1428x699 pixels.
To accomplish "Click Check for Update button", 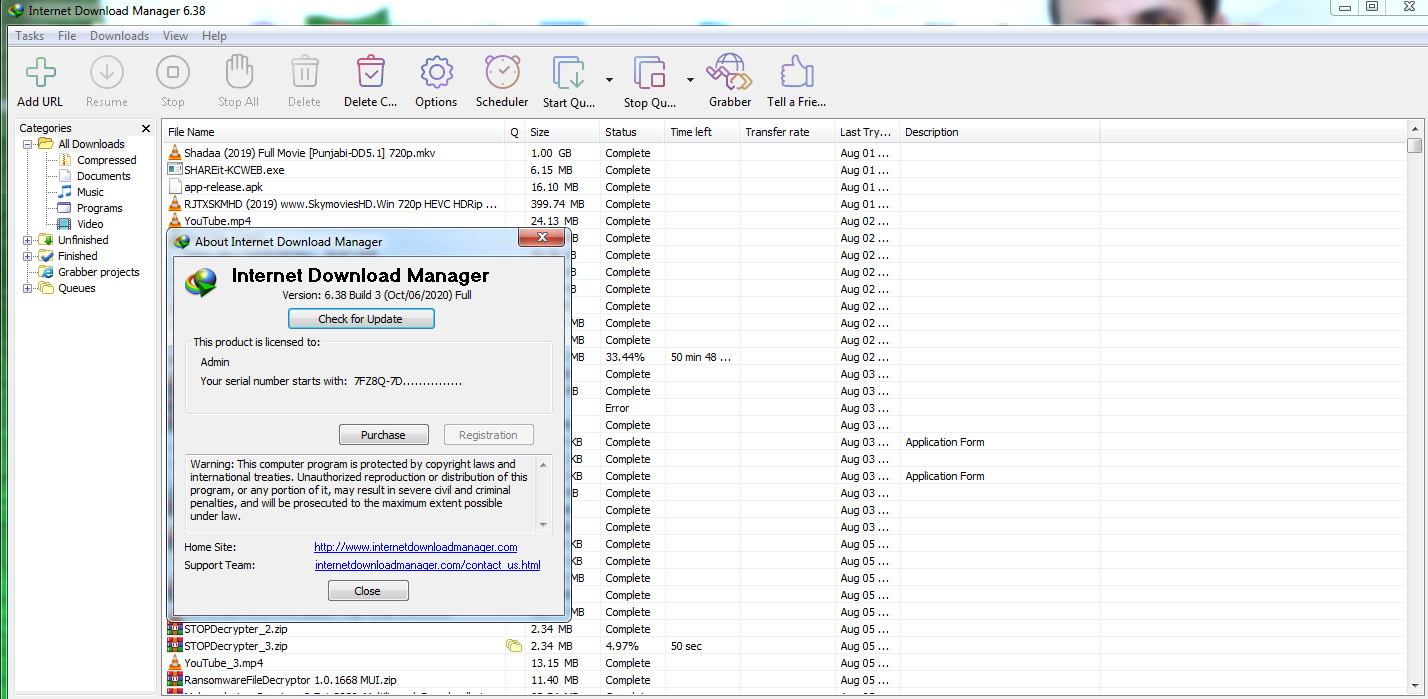I will tap(361, 319).
